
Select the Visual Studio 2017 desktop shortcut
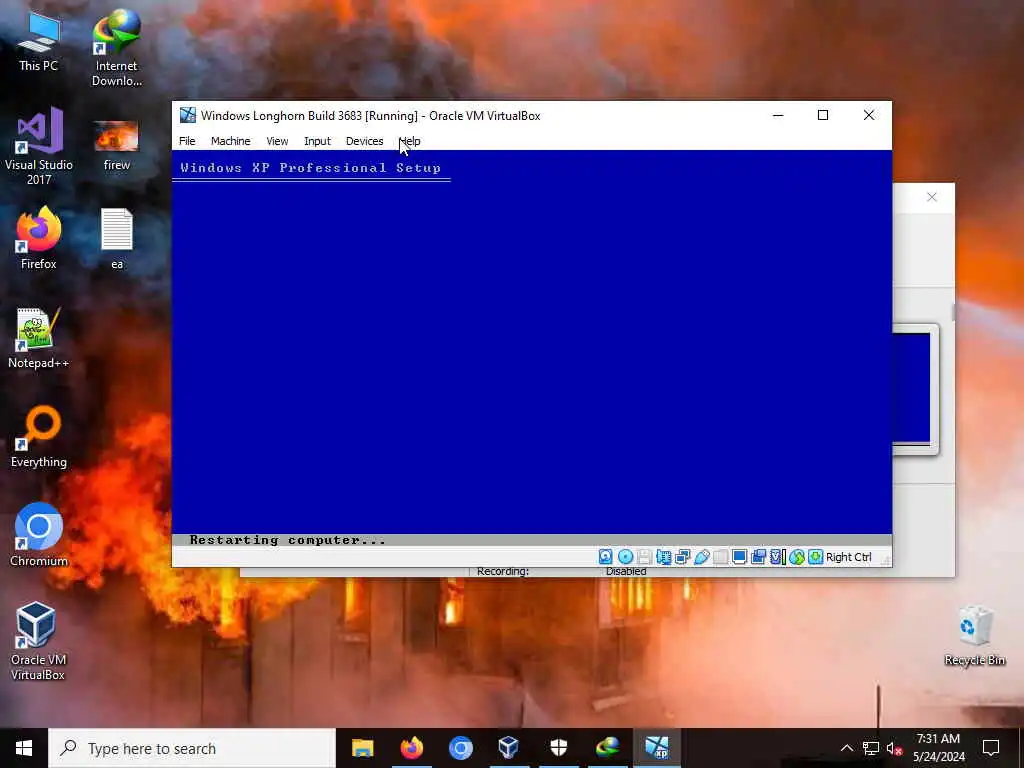39,147
